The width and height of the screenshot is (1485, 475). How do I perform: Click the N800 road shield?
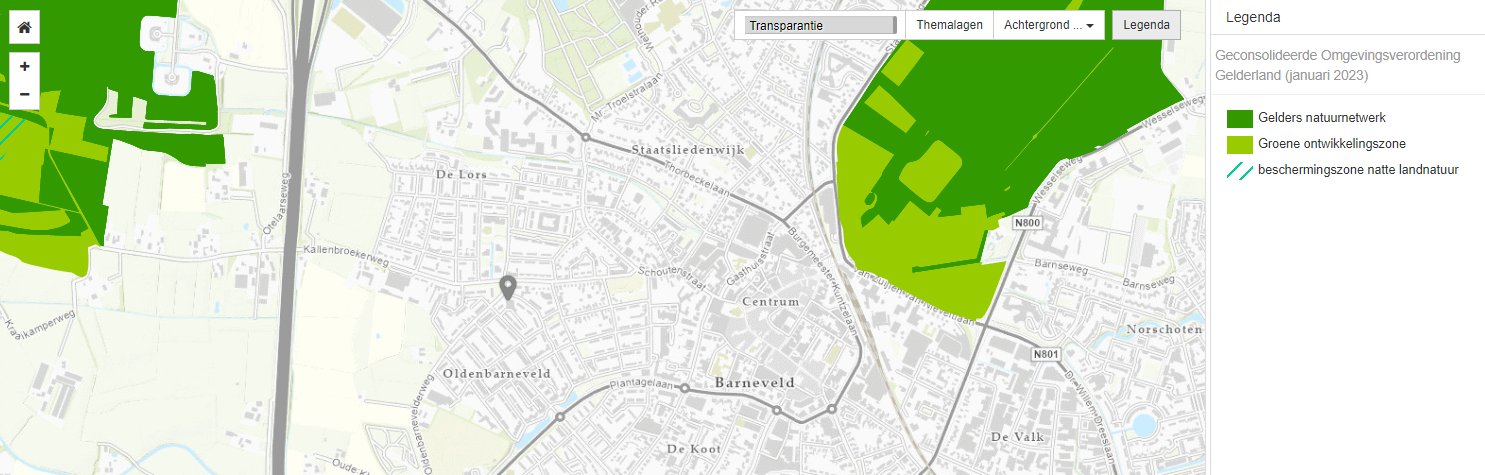1026,222
